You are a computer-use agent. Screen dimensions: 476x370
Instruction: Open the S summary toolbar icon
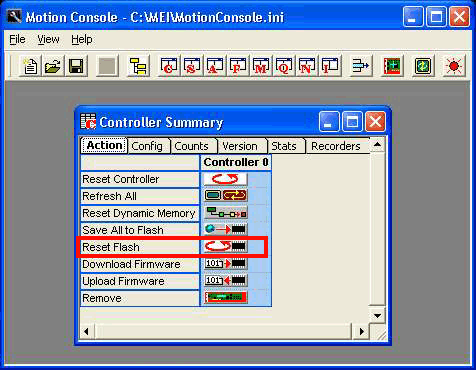pos(192,65)
